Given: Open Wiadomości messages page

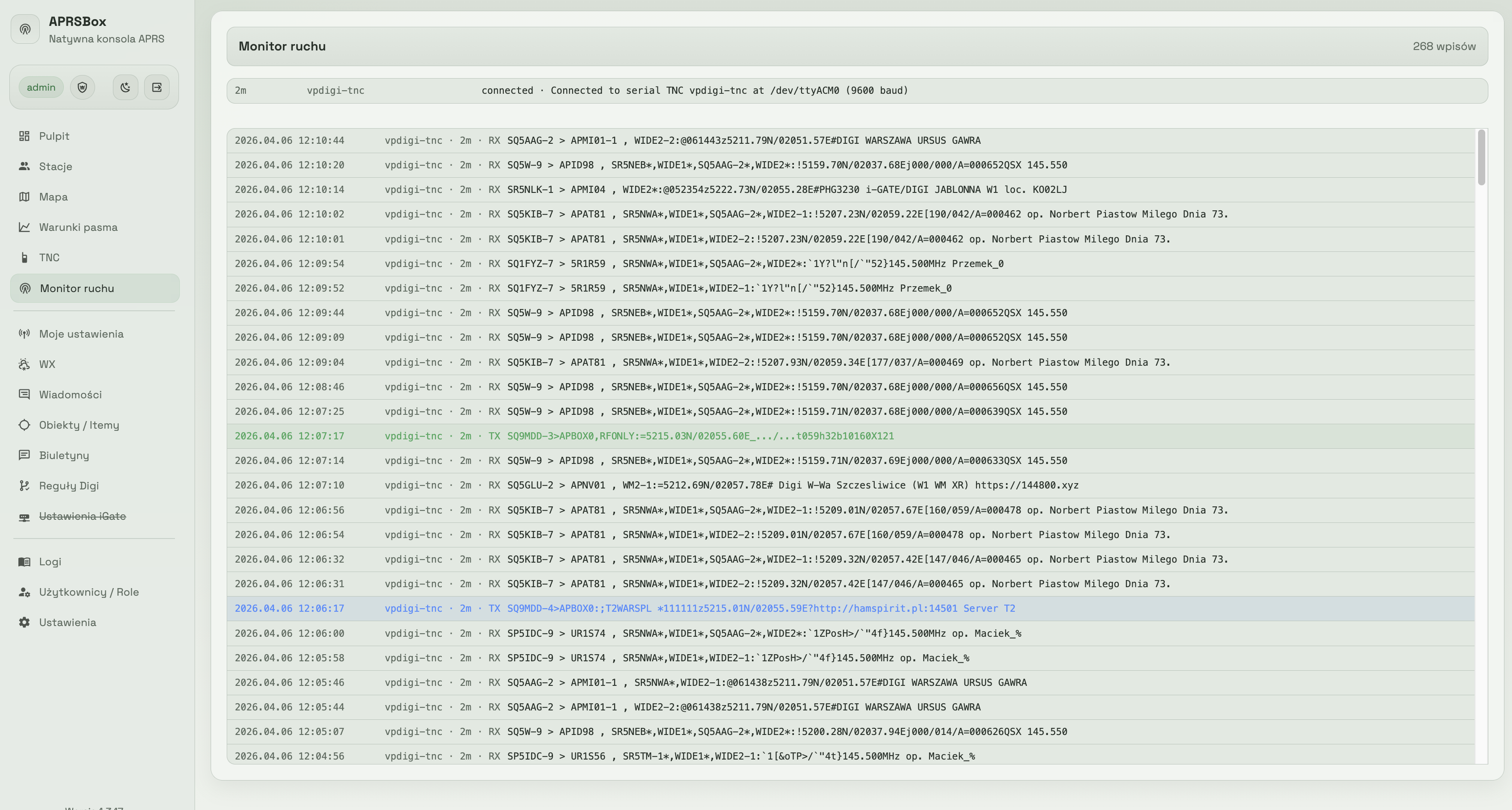Looking at the screenshot, I should point(70,395).
